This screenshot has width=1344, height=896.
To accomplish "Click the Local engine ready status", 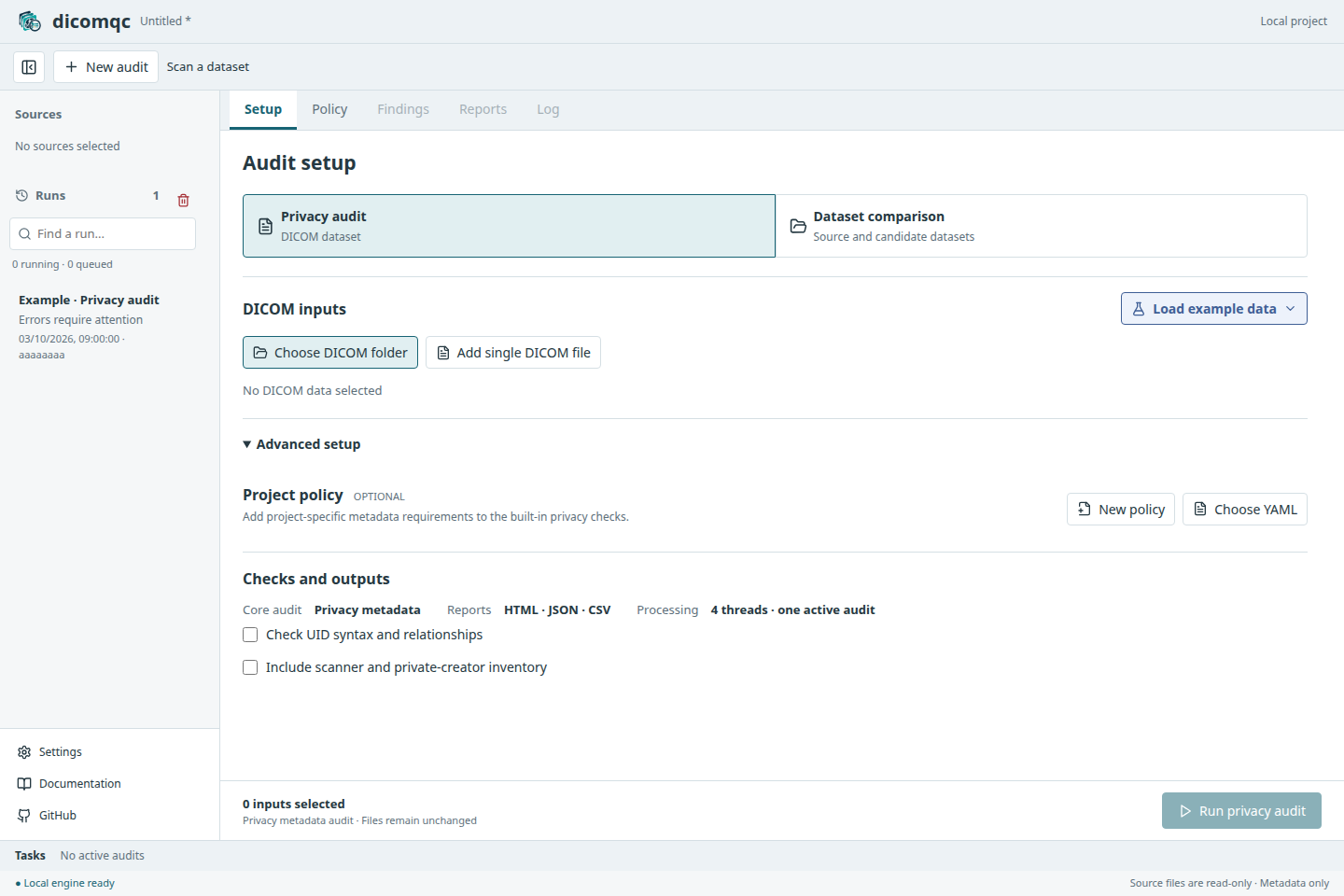I will (65, 883).
